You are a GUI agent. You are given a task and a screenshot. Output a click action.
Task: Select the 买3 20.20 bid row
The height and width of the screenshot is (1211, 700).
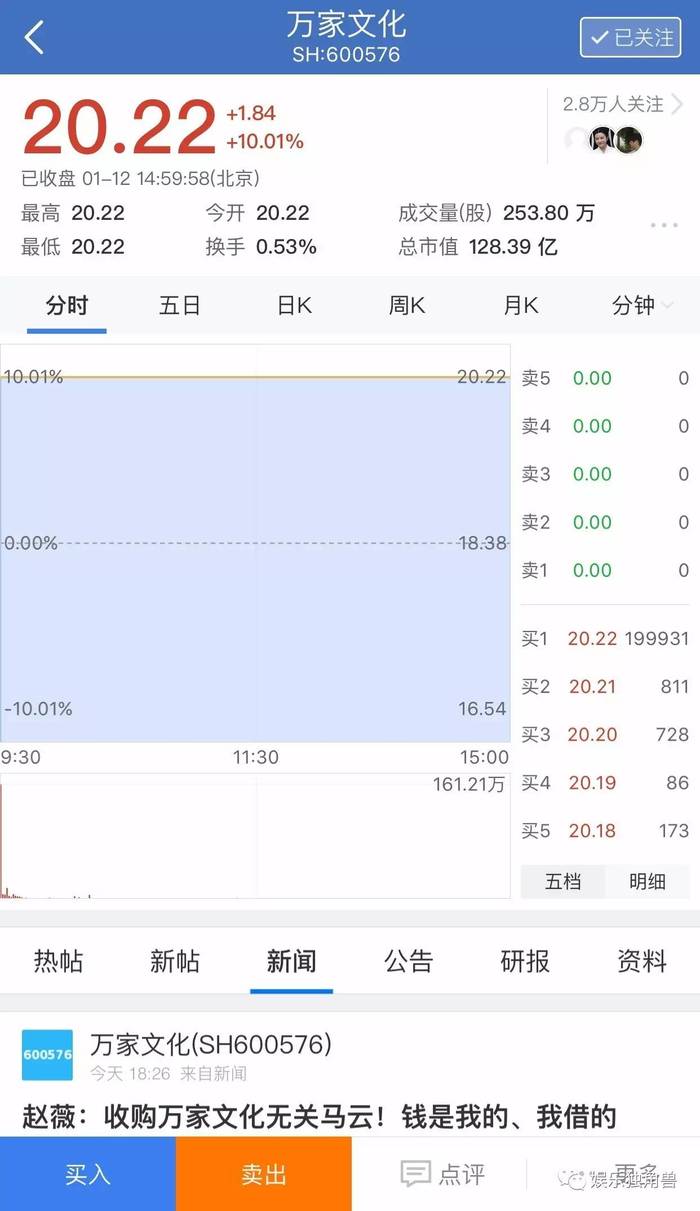[605, 734]
